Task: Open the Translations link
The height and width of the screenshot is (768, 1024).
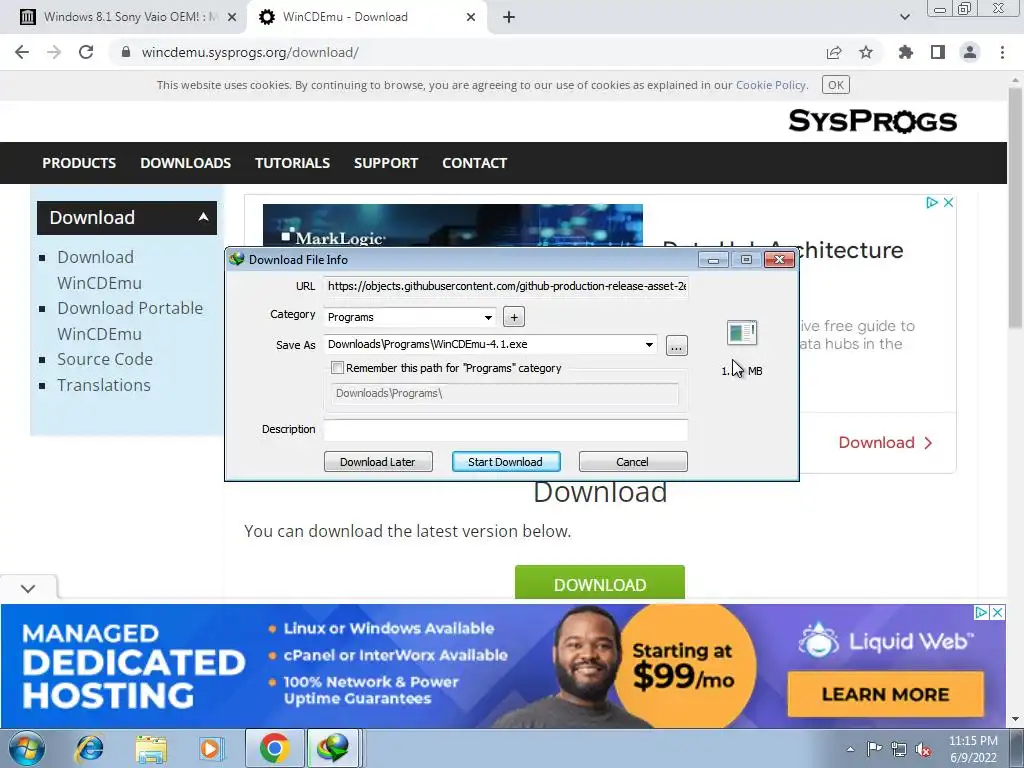Action: point(103,385)
